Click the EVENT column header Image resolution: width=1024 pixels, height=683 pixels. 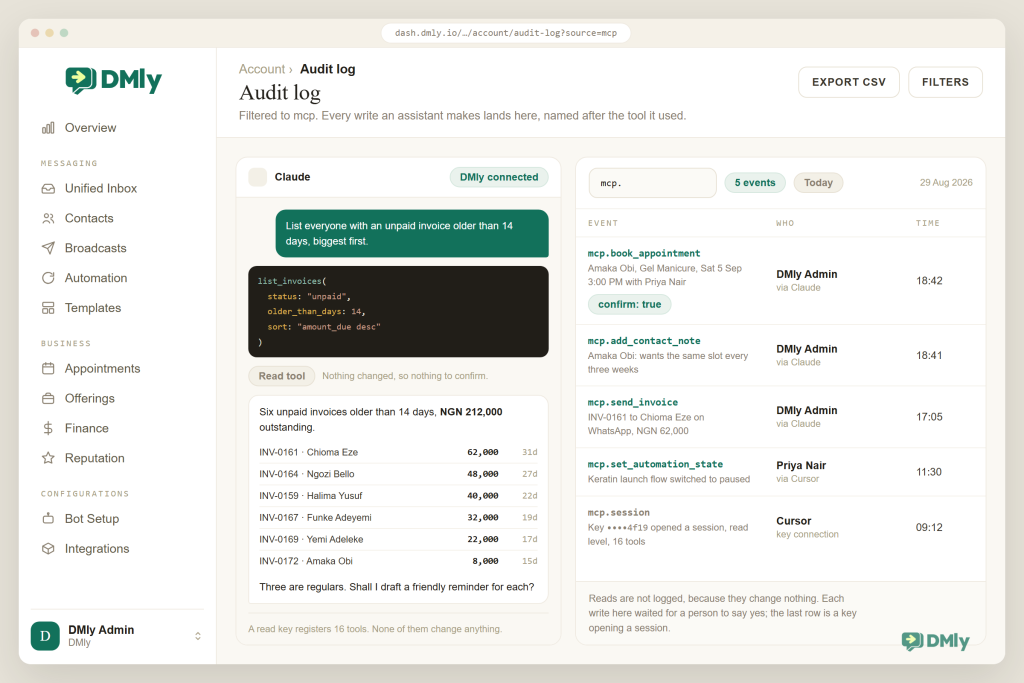[x=603, y=223]
